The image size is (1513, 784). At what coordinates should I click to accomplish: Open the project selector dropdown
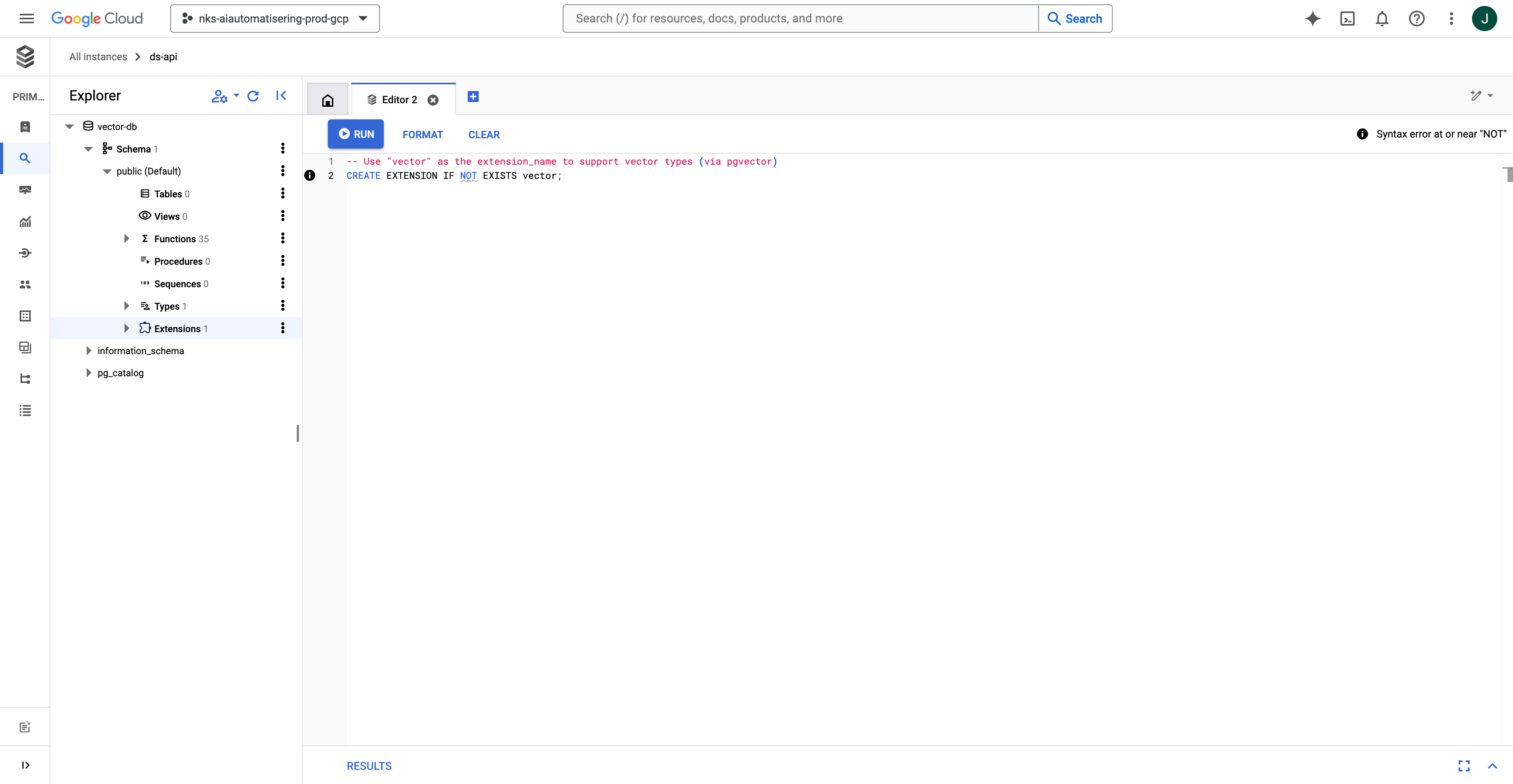(274, 19)
